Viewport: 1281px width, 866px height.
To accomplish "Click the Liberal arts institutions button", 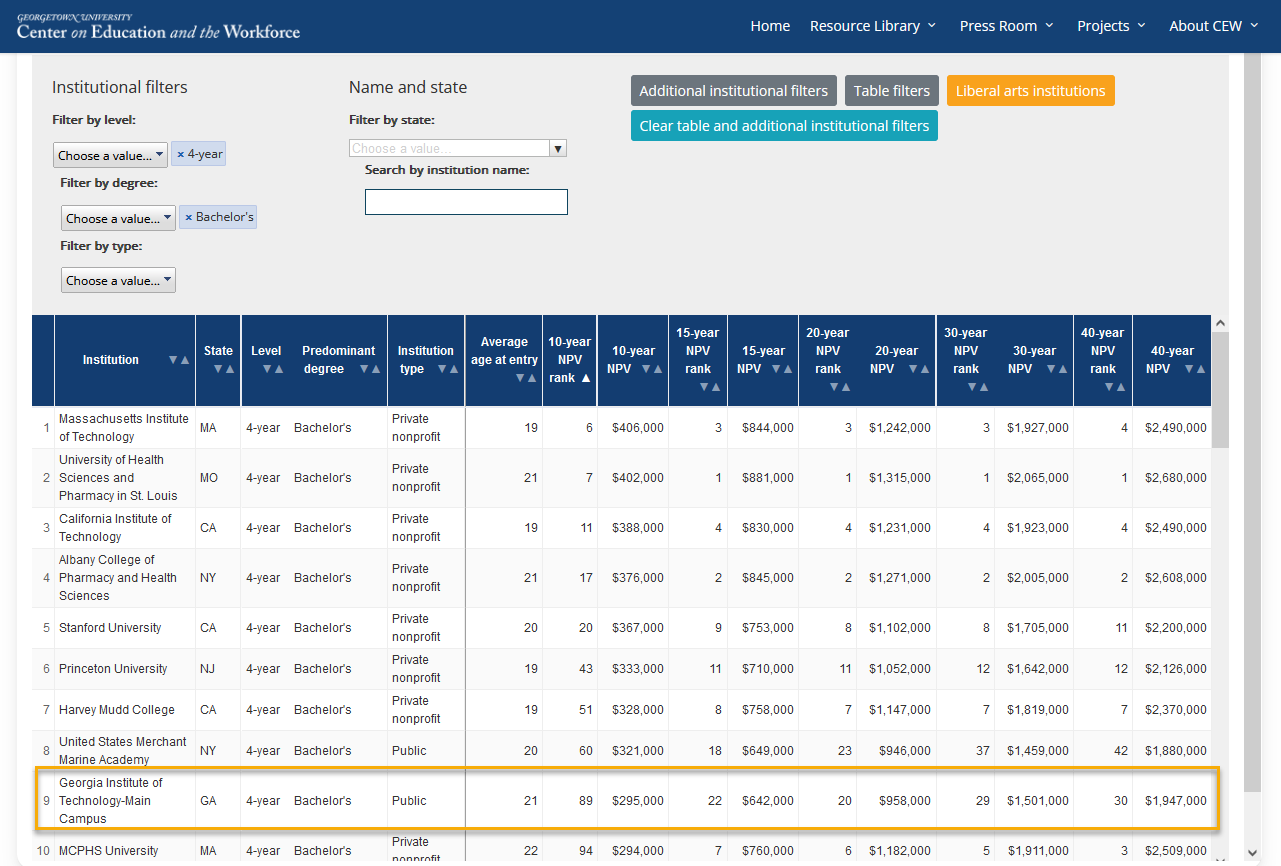I will click(x=1031, y=90).
